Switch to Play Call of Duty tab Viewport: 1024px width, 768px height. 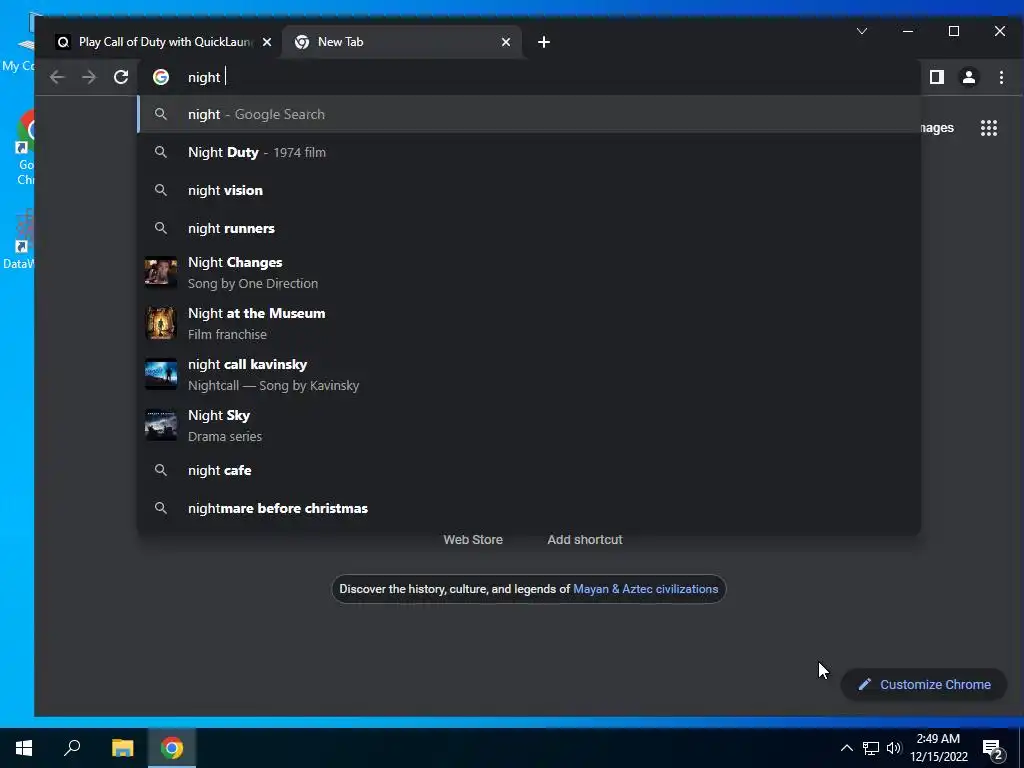click(164, 42)
